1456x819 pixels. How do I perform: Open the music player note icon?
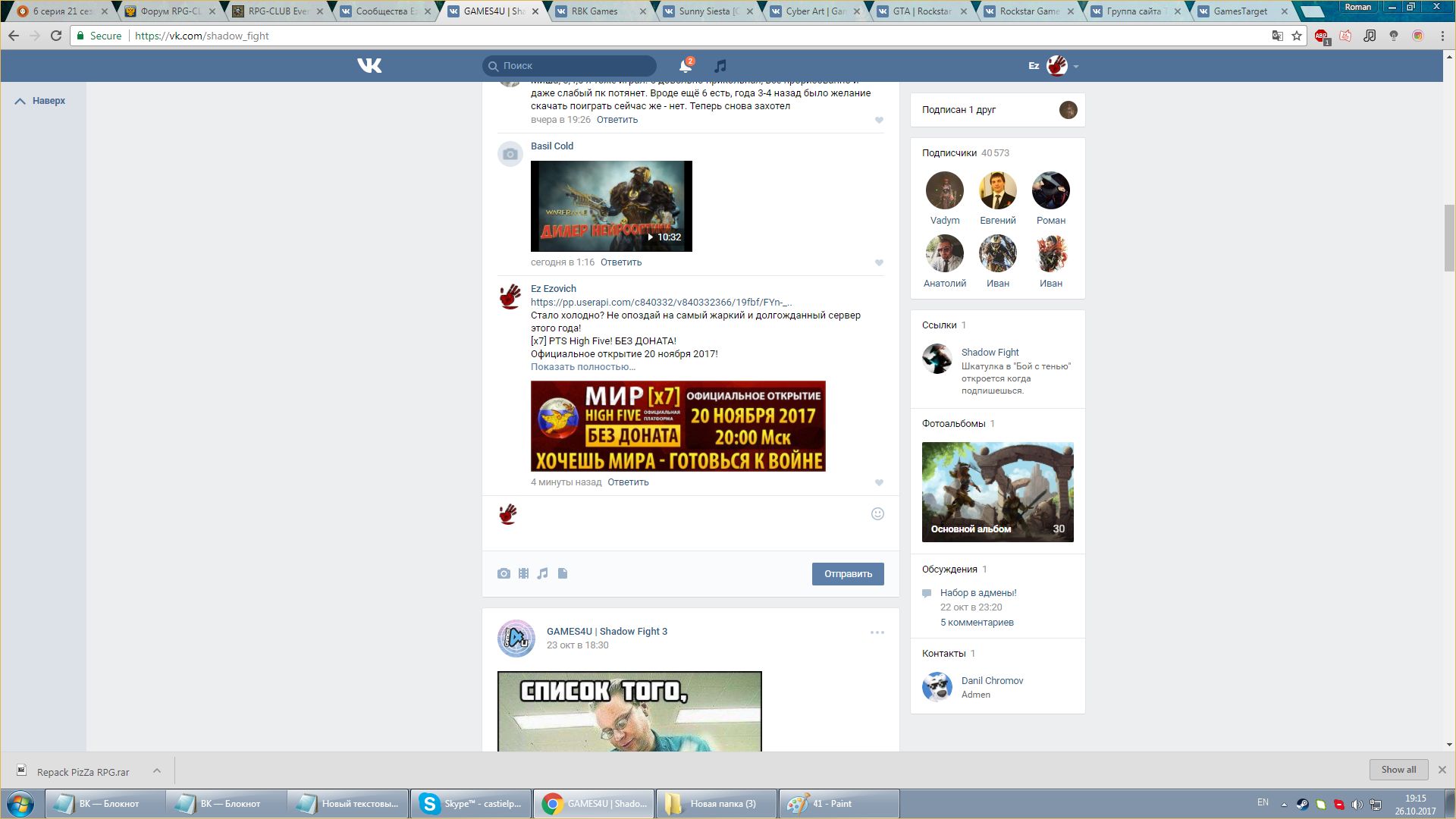[720, 66]
